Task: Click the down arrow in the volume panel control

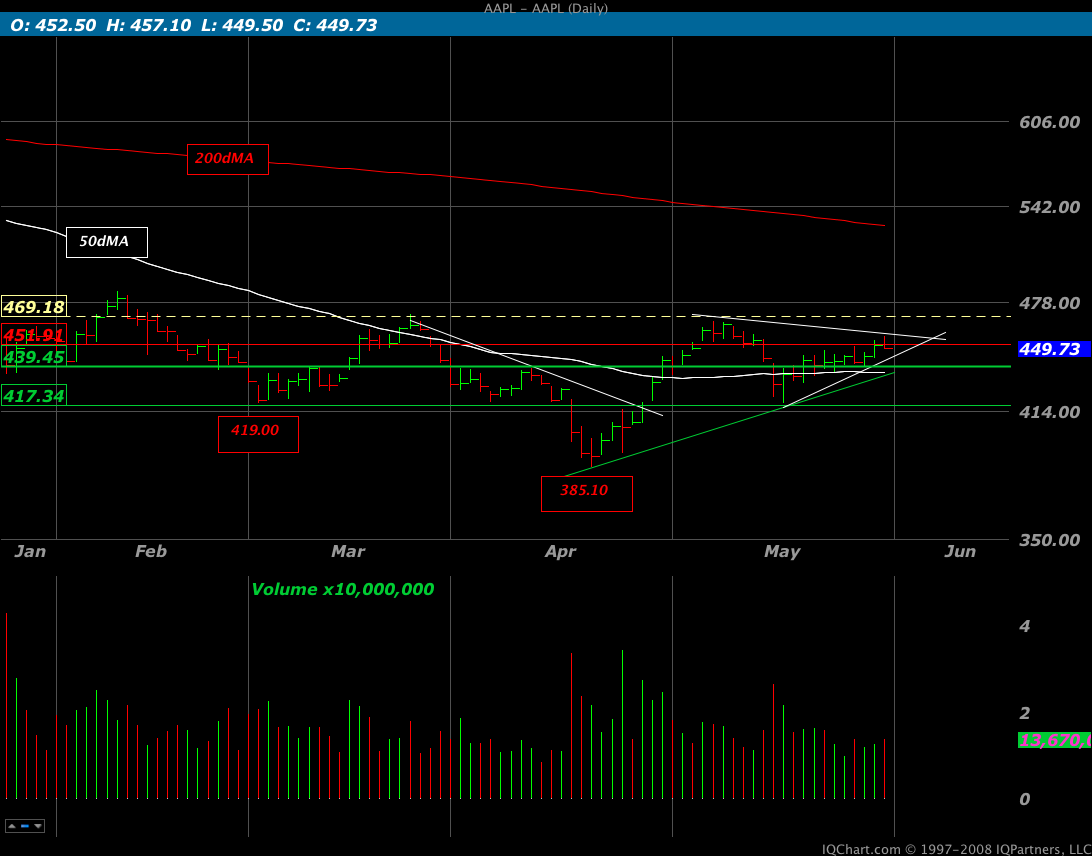Action: 38,826
